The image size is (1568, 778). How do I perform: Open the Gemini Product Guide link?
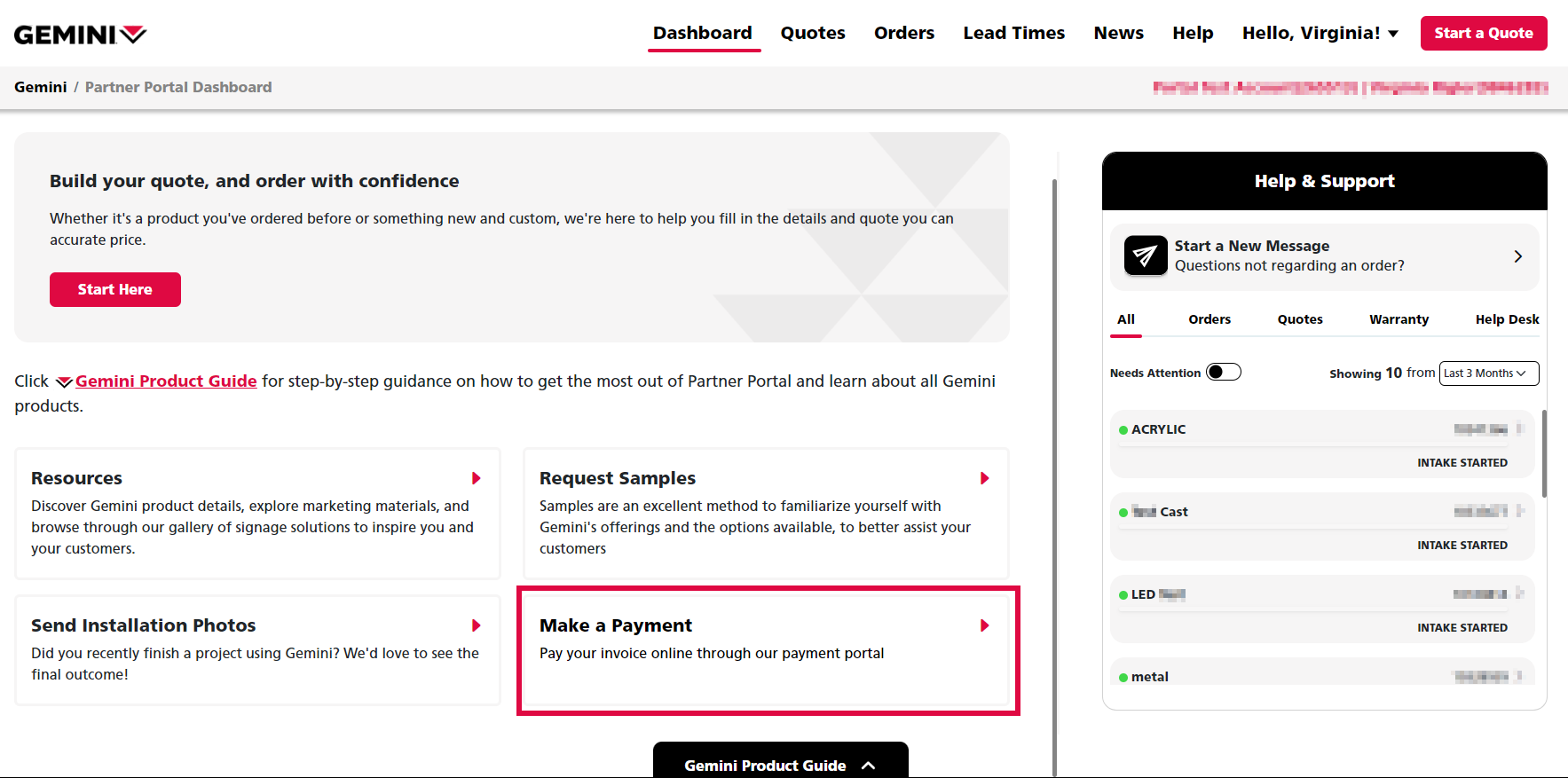(166, 381)
